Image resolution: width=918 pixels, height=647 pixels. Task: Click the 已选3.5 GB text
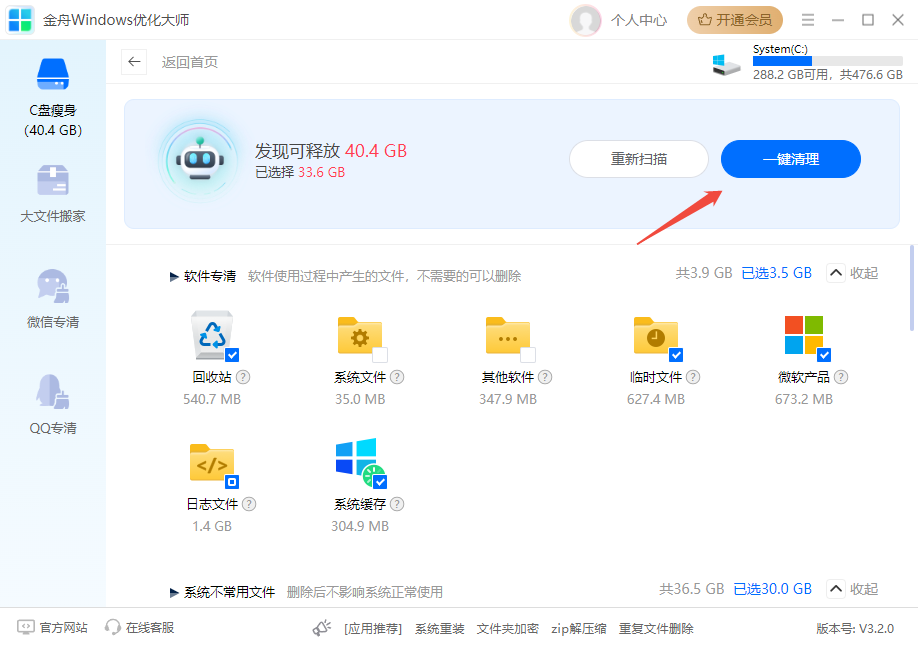pyautogui.click(x=777, y=273)
